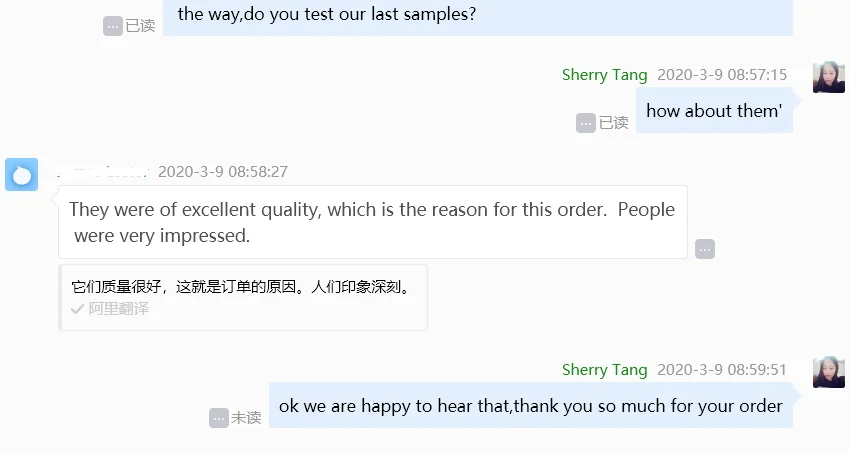The height and width of the screenshot is (453, 849).
Task: Click the 阿里翻译 translation label
Action: tap(118, 309)
